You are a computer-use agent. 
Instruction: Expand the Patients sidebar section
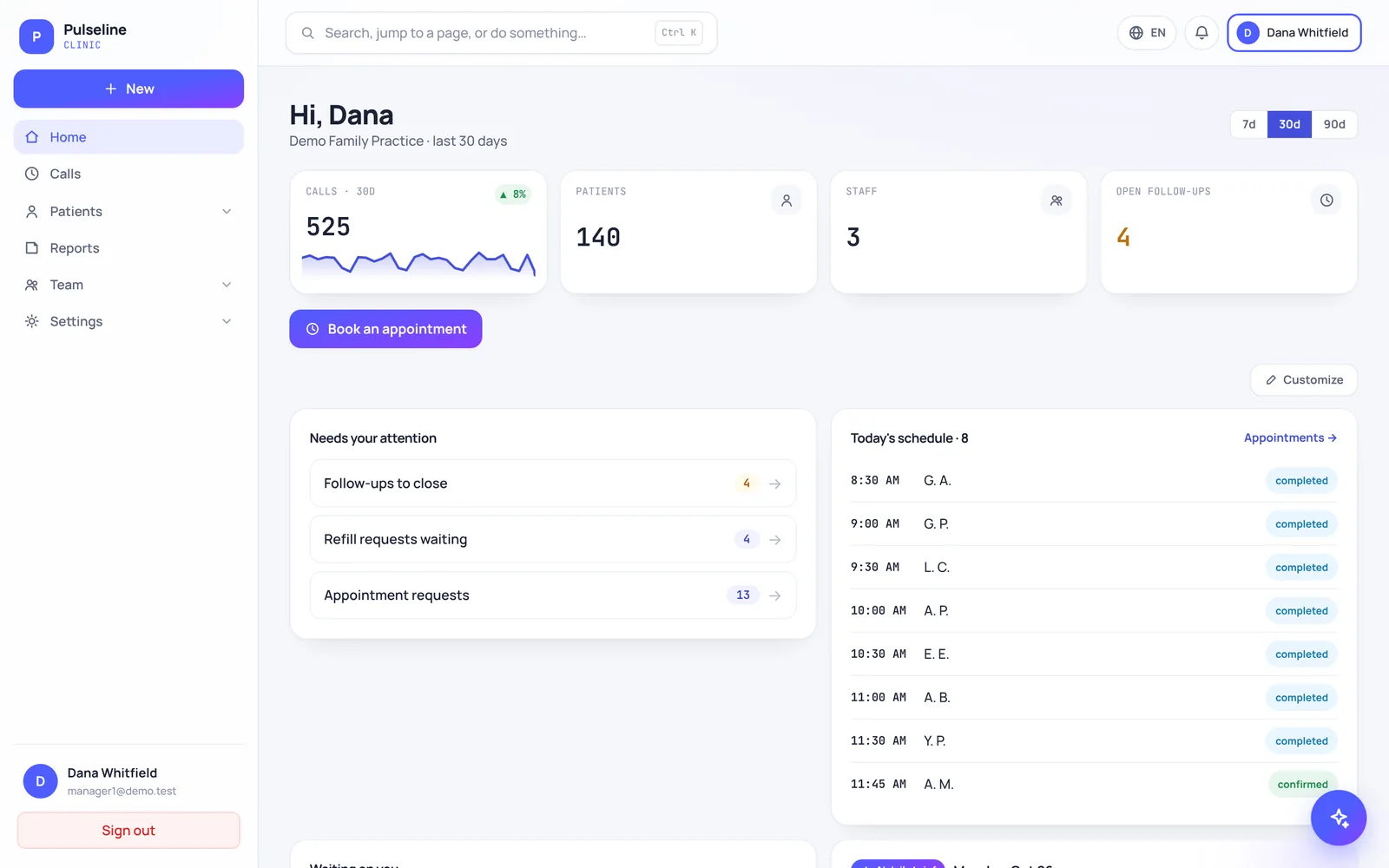pos(227,212)
